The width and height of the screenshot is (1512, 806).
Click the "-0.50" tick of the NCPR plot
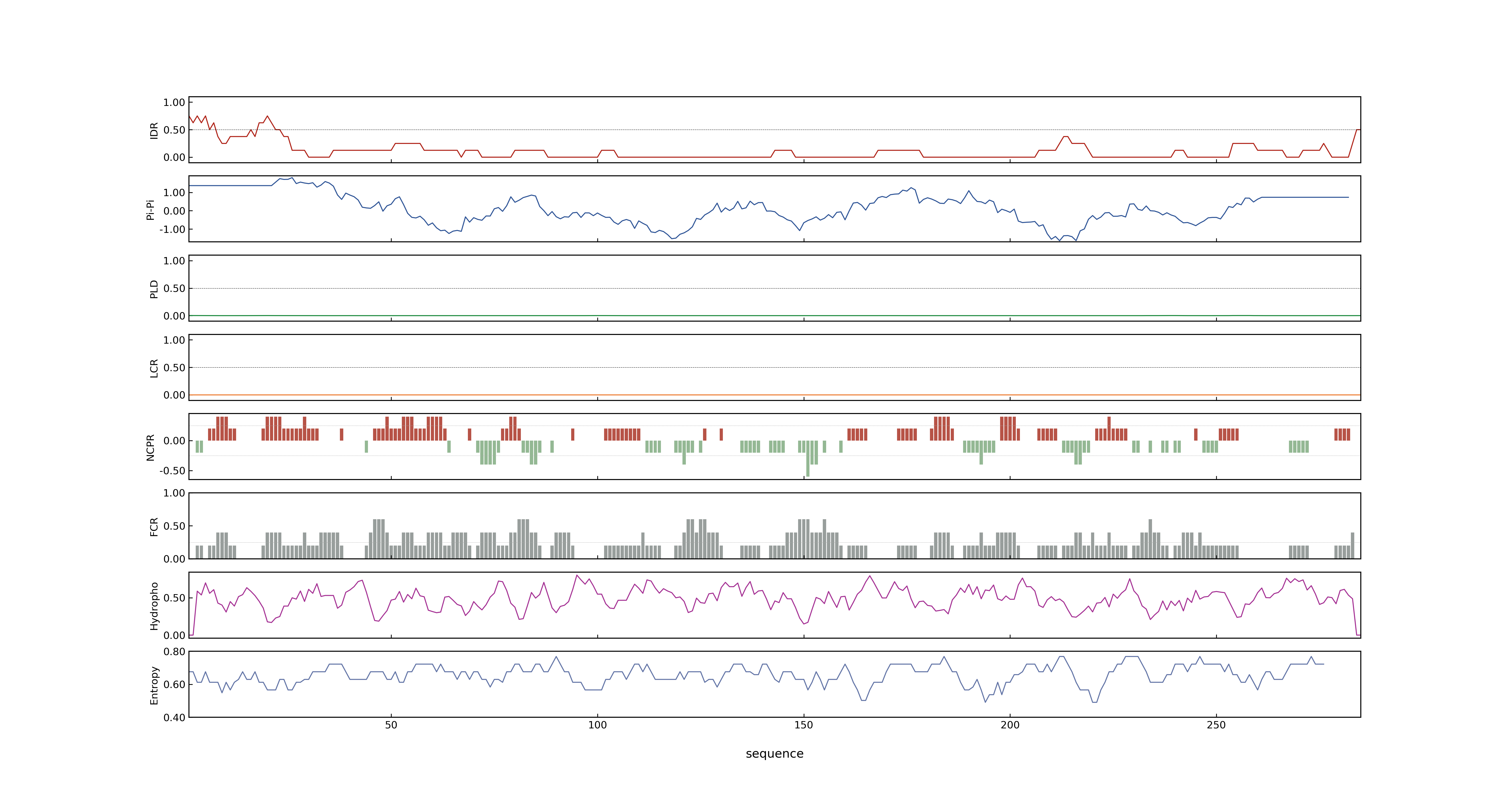172,471
